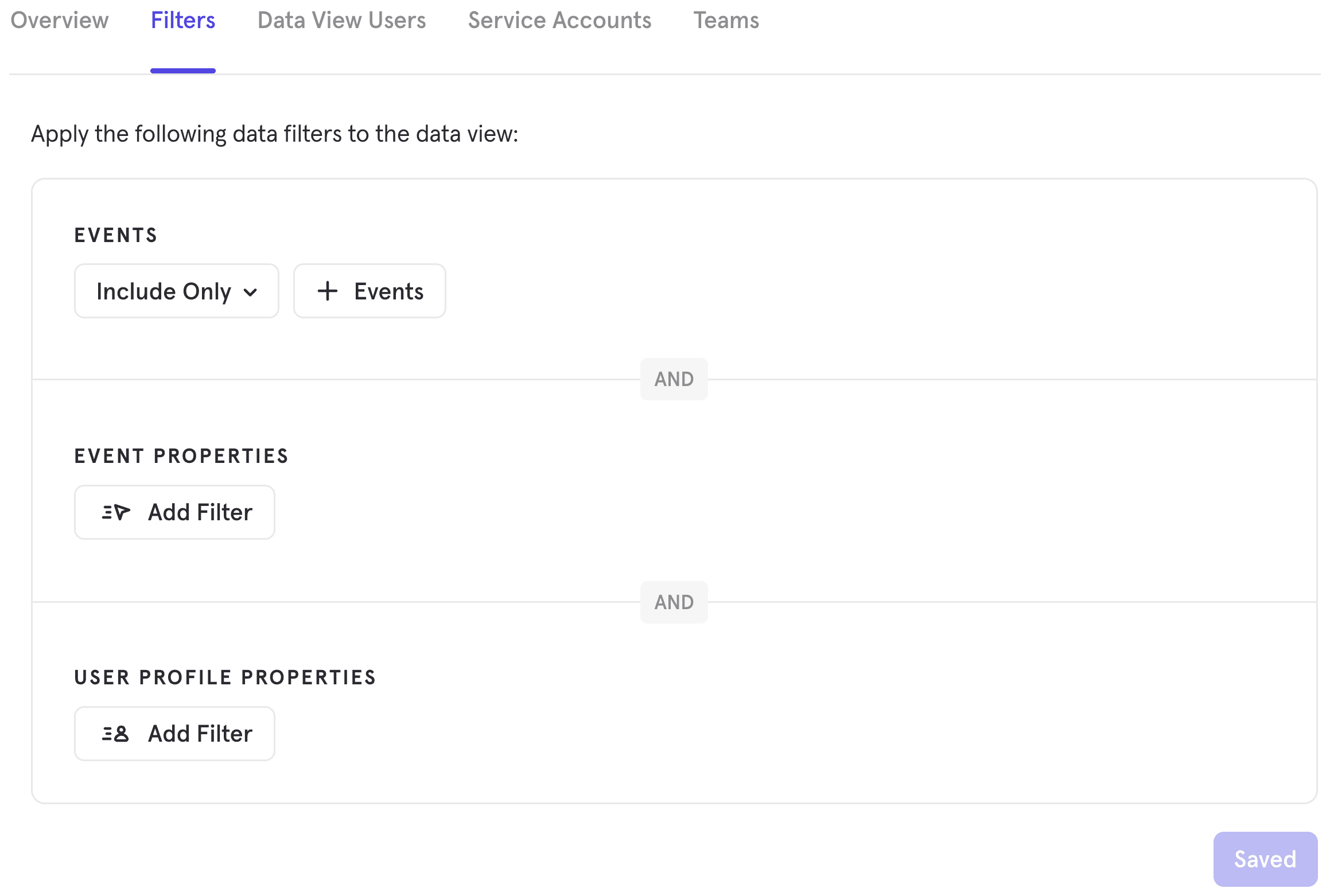Screen dimensions: 1330x896
Task: Click the person-list icon in User Profile Properties
Action: [116, 734]
